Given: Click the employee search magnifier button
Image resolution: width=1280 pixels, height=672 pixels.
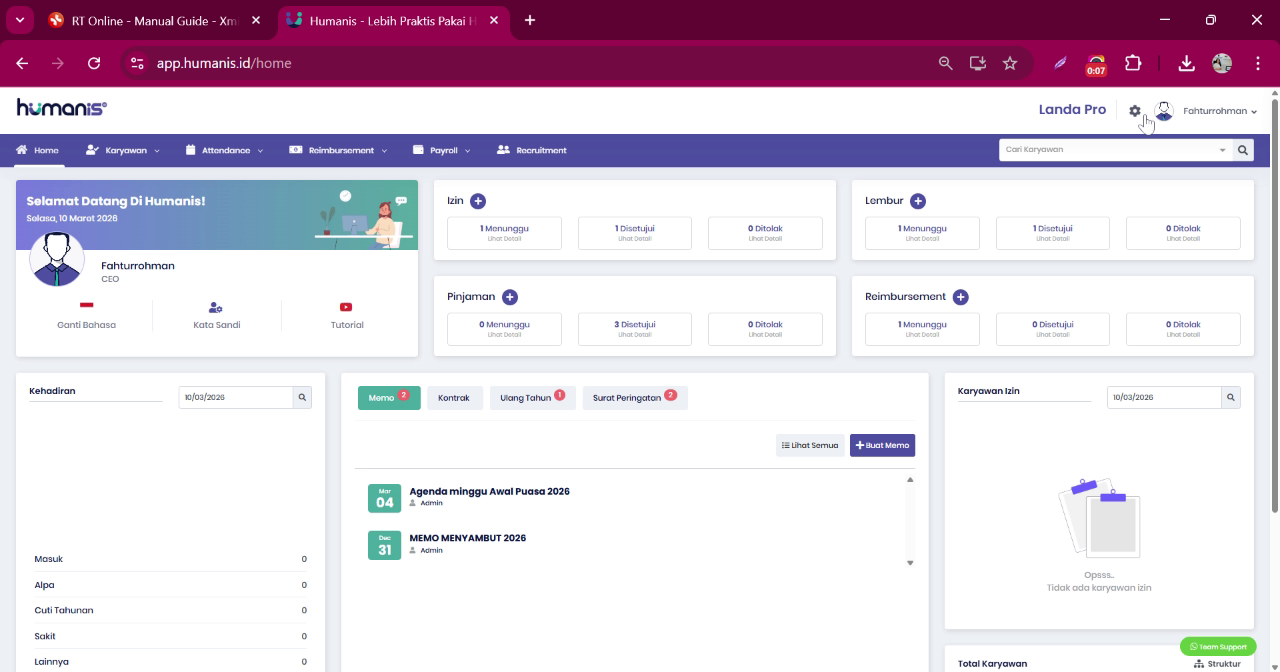Looking at the screenshot, I should tap(1243, 150).
